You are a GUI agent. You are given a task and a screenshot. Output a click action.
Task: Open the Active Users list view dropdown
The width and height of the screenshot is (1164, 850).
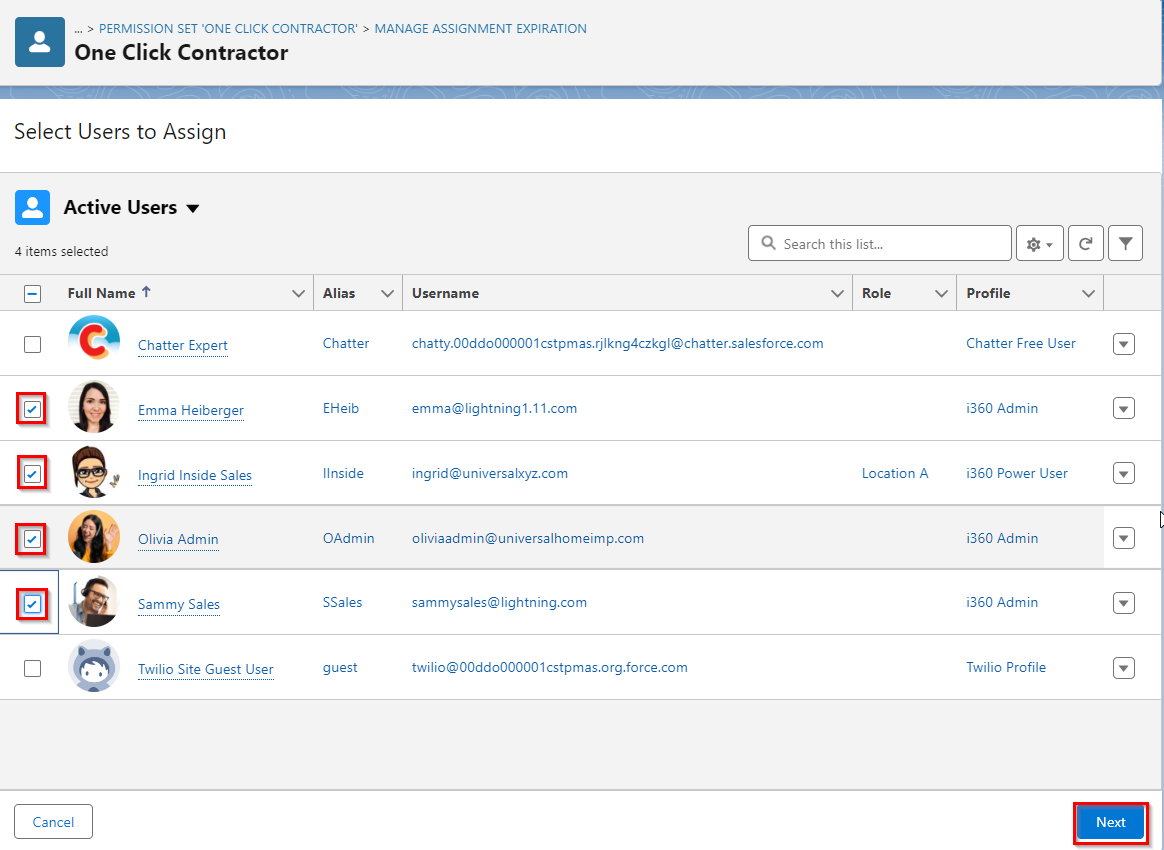(192, 208)
